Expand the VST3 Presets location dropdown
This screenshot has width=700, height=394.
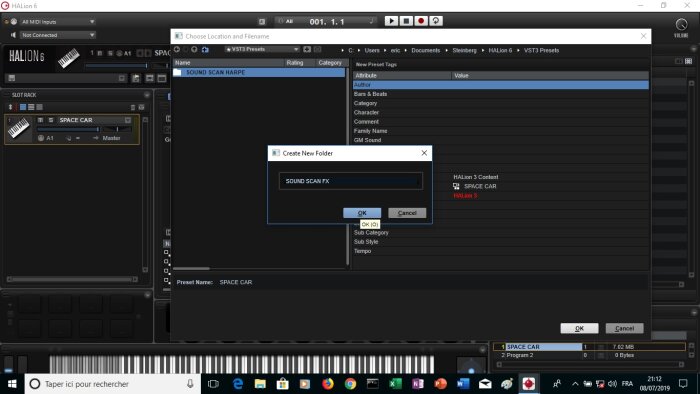[x=262, y=49]
